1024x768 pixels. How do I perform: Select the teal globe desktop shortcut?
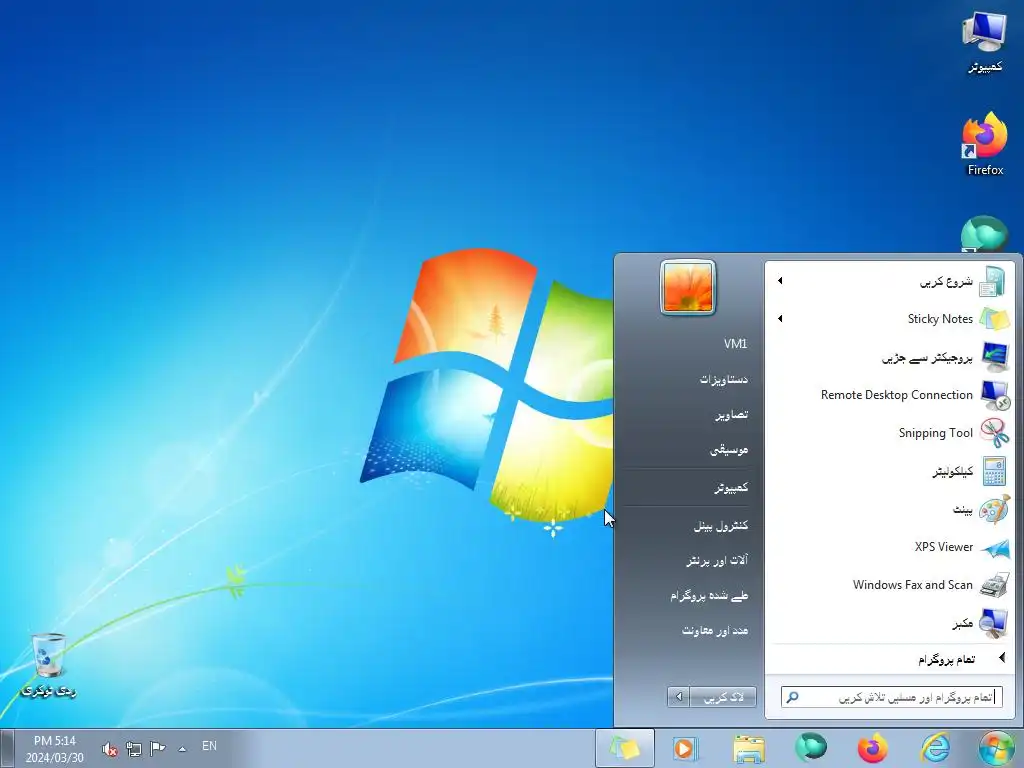pos(985,235)
